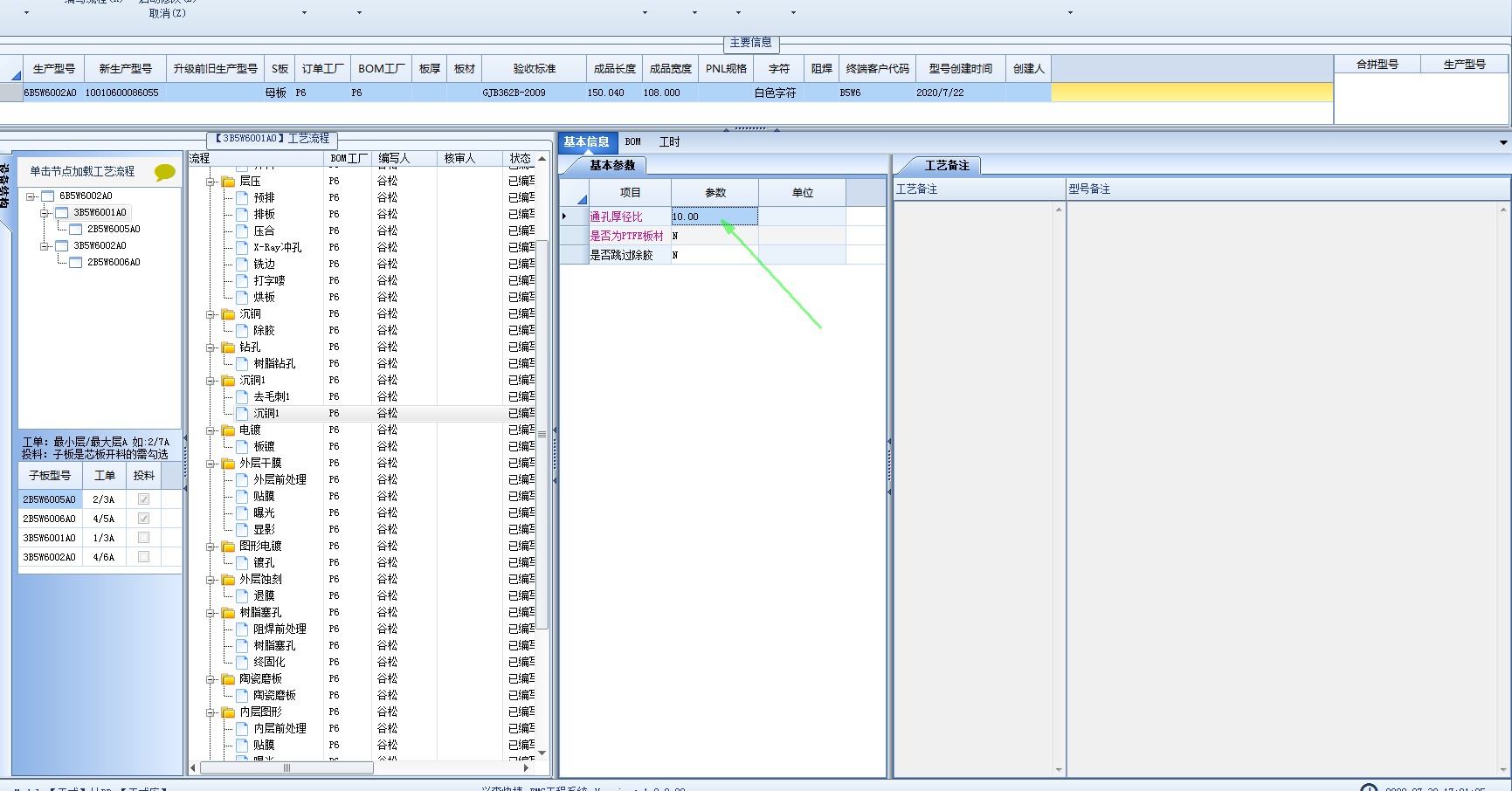This screenshot has height=791, width=1512.
Task: Collapse the 6B5W6002A0 root node
Action: 31,196
